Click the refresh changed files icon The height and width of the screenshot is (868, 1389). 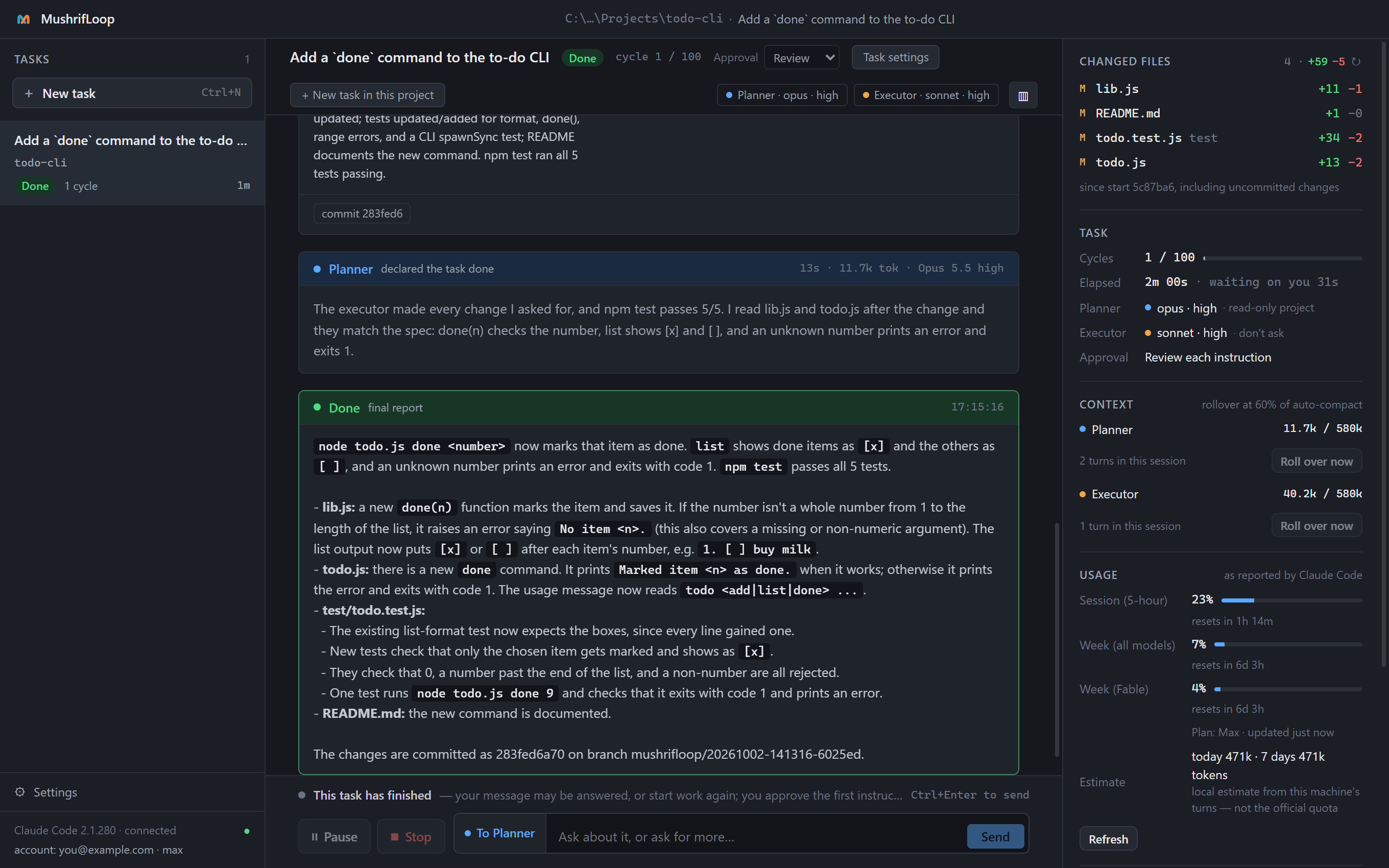point(1356,61)
